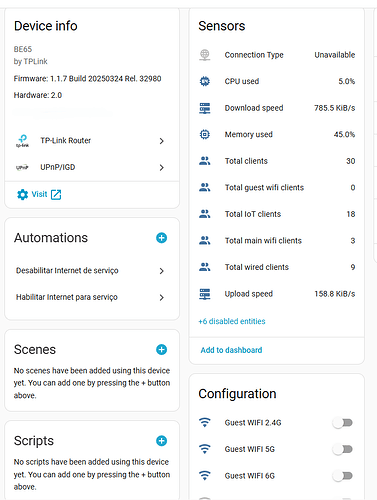Screen dimensions: 377x500
Task: Open the Connection Type sensor row
Action: click(277, 55)
